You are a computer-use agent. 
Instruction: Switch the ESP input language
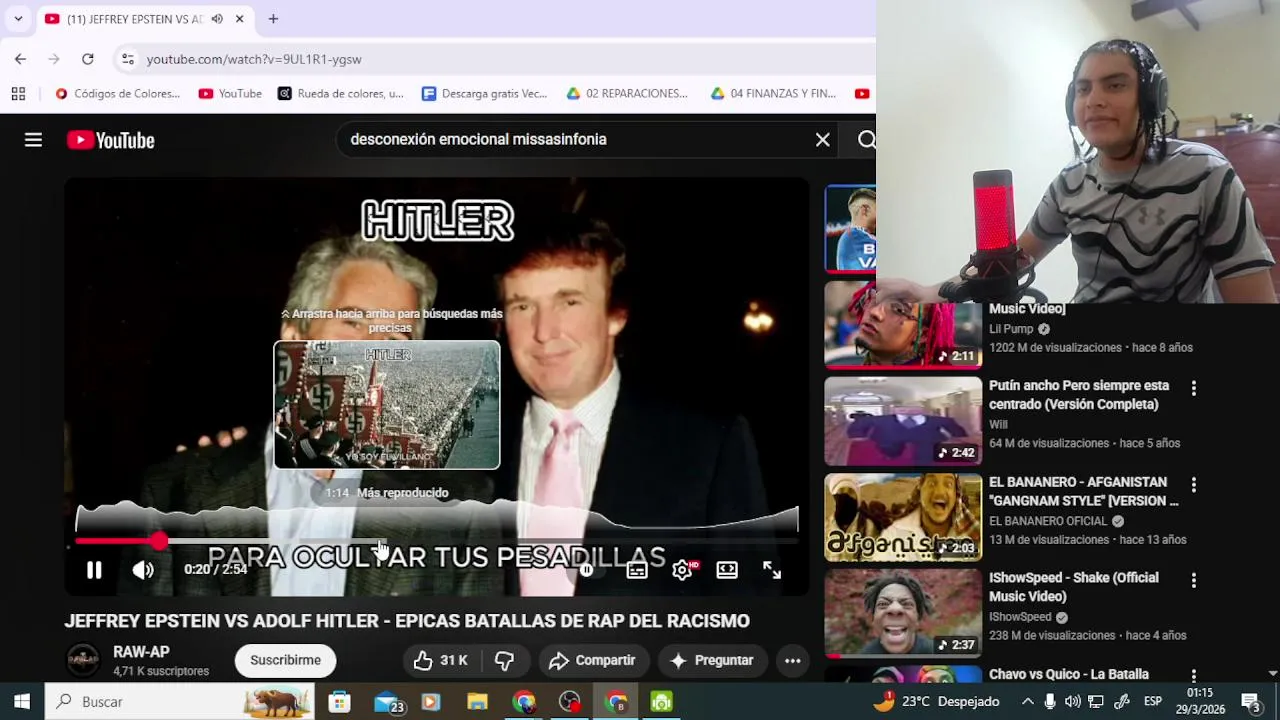pyautogui.click(x=1153, y=702)
